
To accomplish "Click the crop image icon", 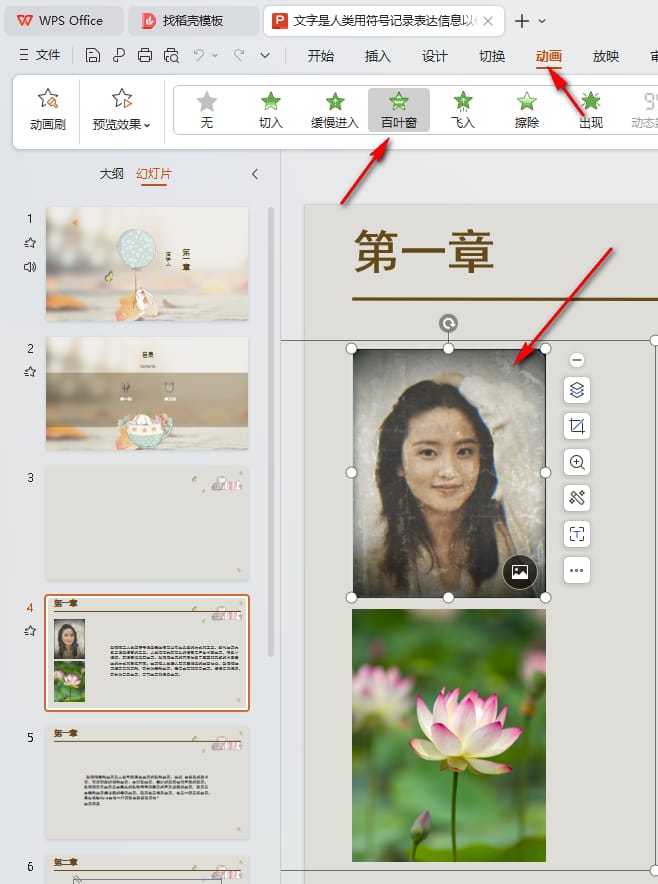I will 577,426.
